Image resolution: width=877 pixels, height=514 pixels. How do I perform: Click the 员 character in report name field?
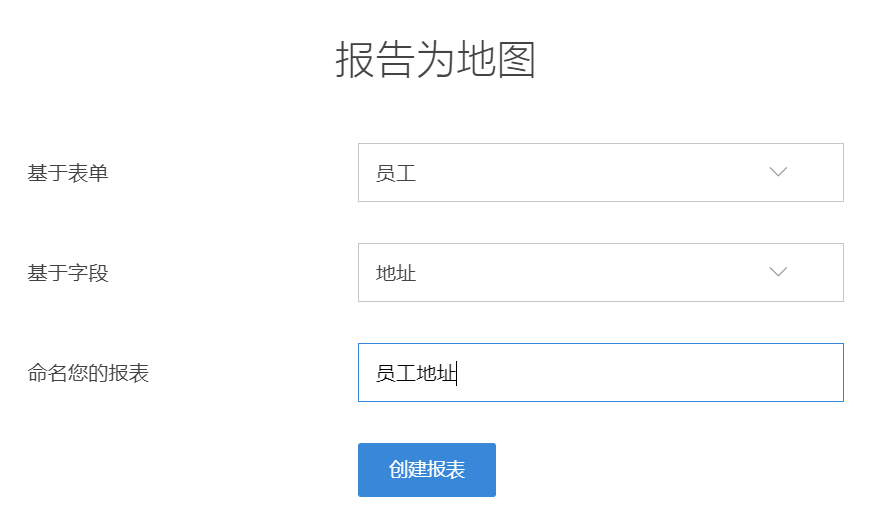tap(385, 373)
